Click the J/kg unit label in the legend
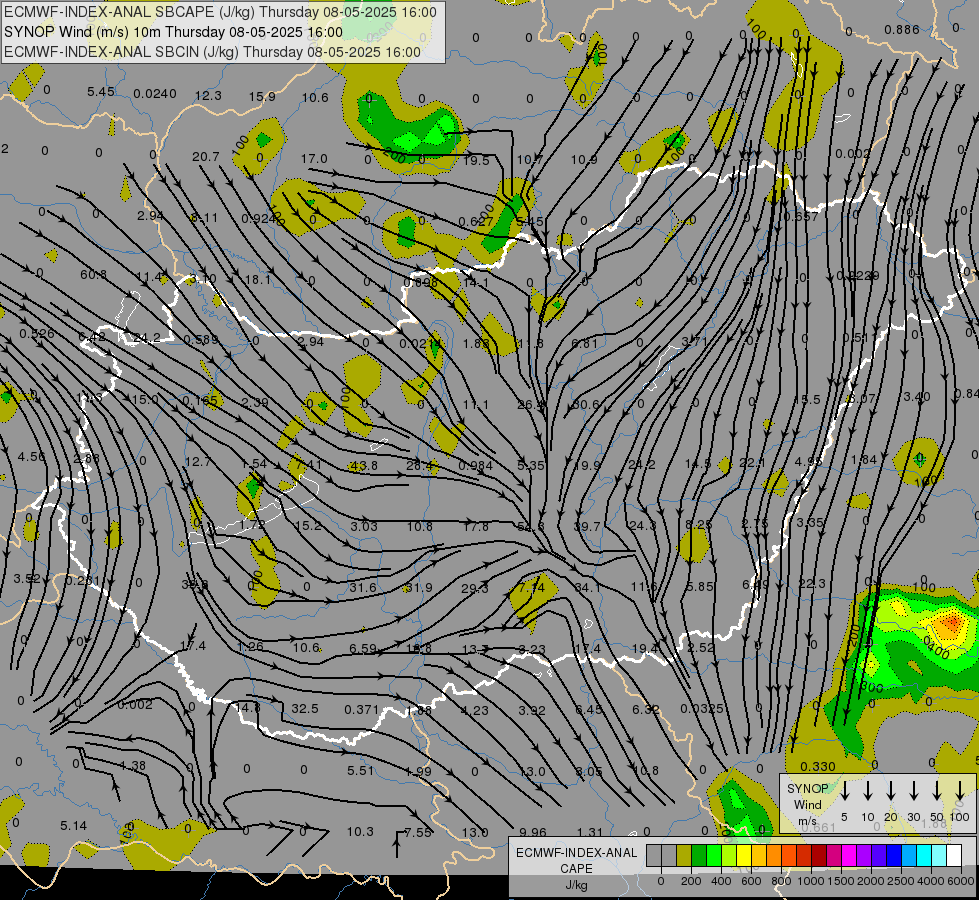Viewport: 979px width, 900px height. tap(576, 885)
